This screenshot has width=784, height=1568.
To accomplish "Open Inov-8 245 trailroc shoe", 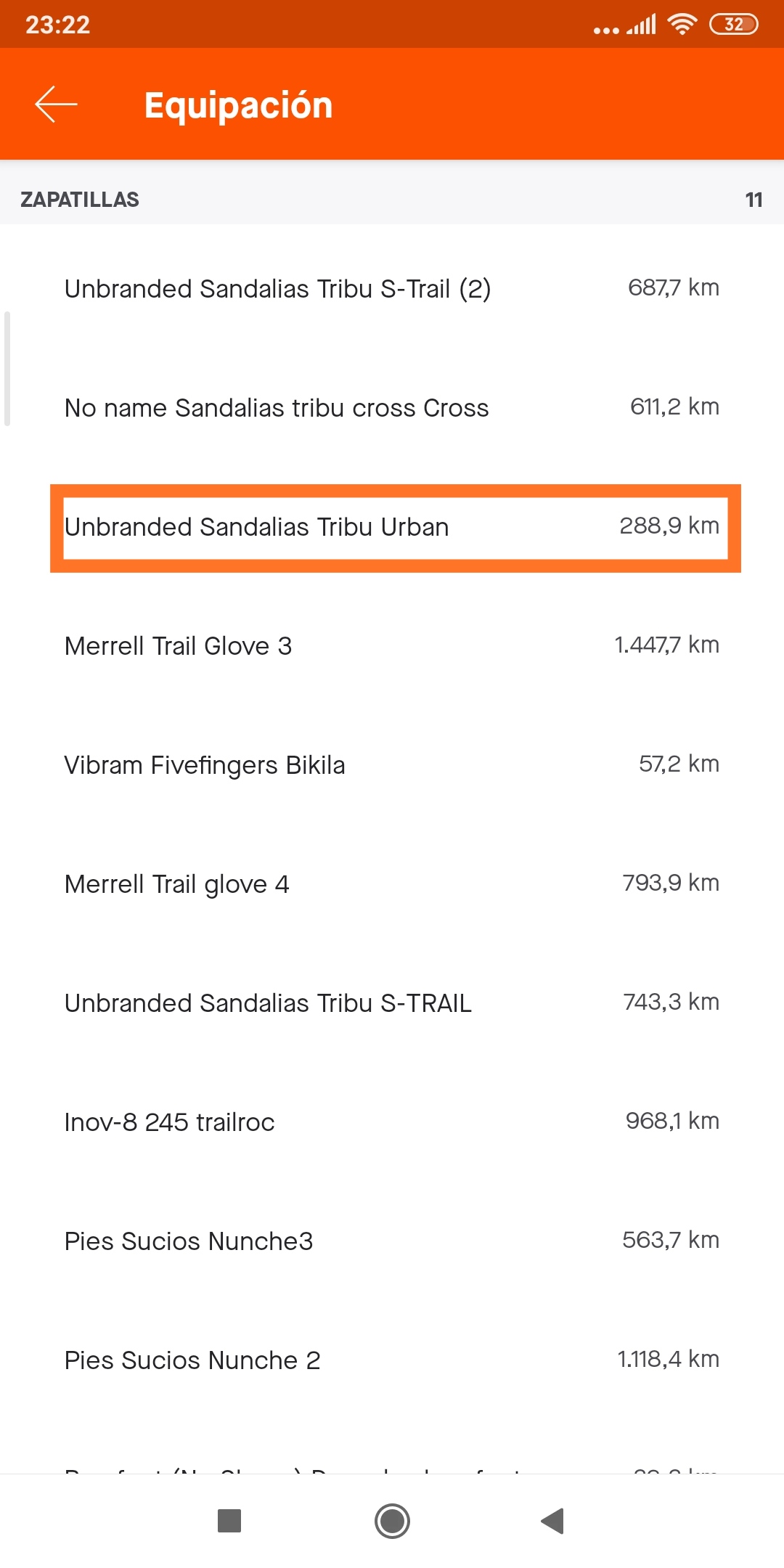I will coord(392,1122).
